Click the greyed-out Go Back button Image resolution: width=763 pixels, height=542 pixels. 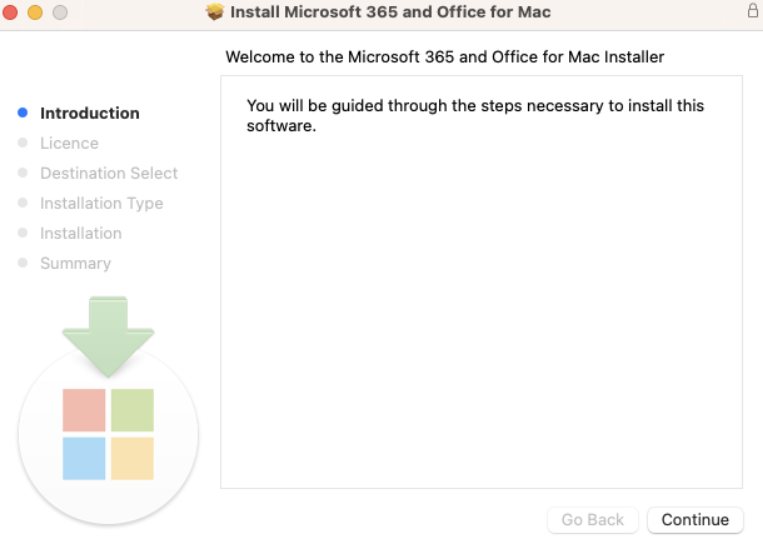coord(593,520)
